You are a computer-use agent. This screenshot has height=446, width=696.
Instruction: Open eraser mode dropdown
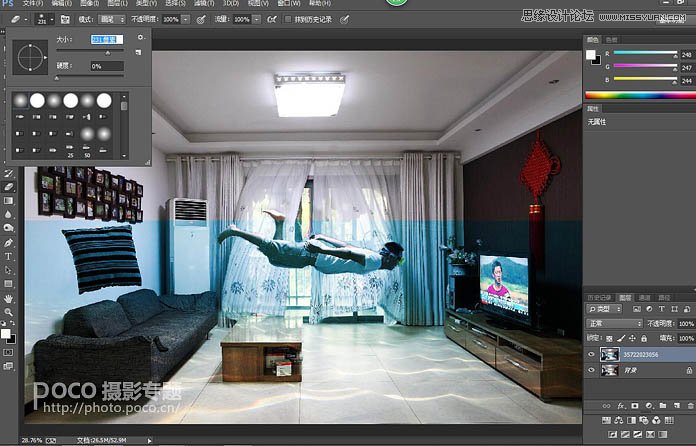coord(111,20)
